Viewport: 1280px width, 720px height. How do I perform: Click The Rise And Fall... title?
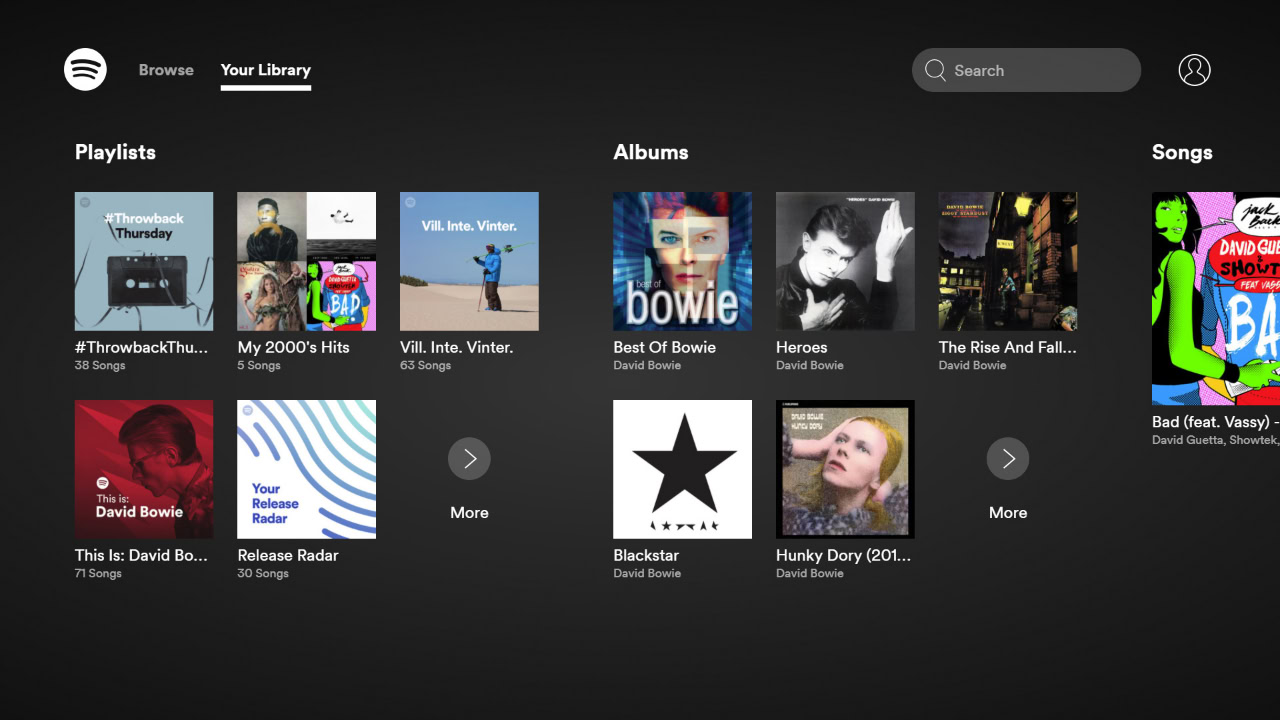click(1008, 348)
